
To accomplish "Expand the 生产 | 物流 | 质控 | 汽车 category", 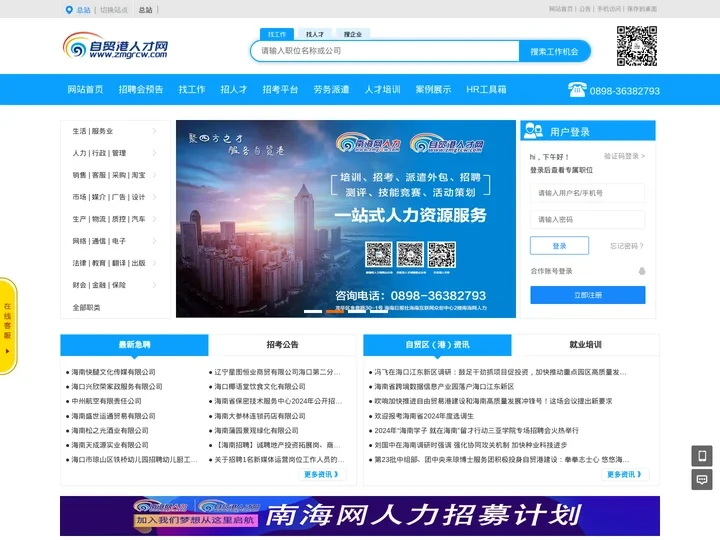I will [x=115, y=219].
